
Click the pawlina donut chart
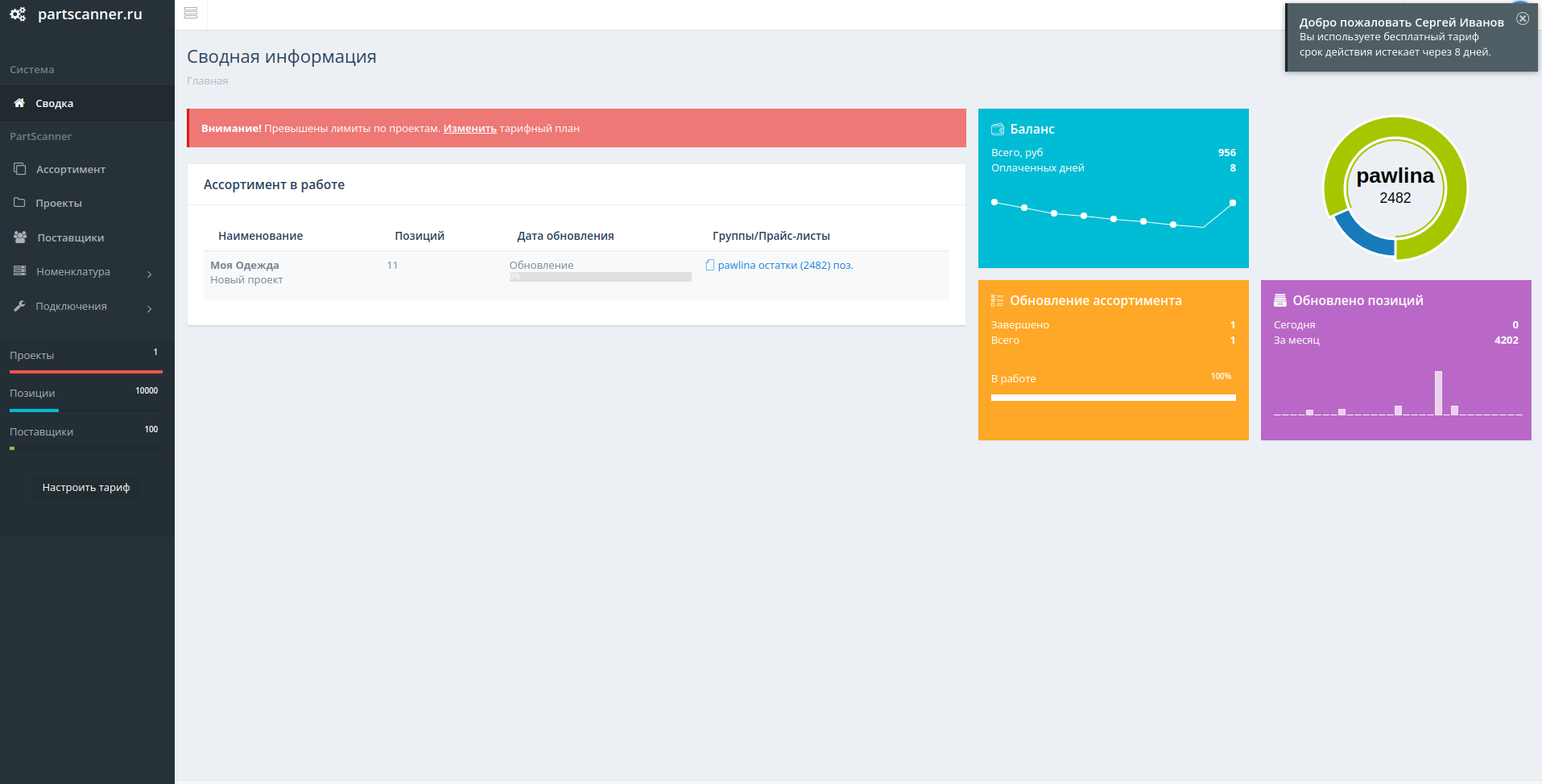(x=1395, y=188)
